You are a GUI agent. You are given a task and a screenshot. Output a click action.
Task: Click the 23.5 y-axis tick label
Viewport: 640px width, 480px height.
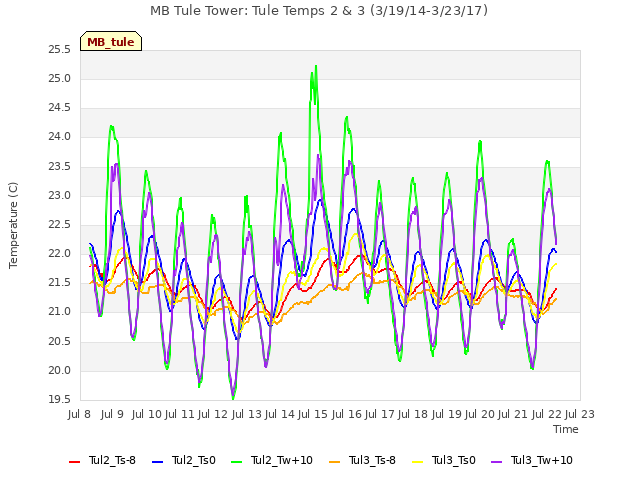(59, 167)
